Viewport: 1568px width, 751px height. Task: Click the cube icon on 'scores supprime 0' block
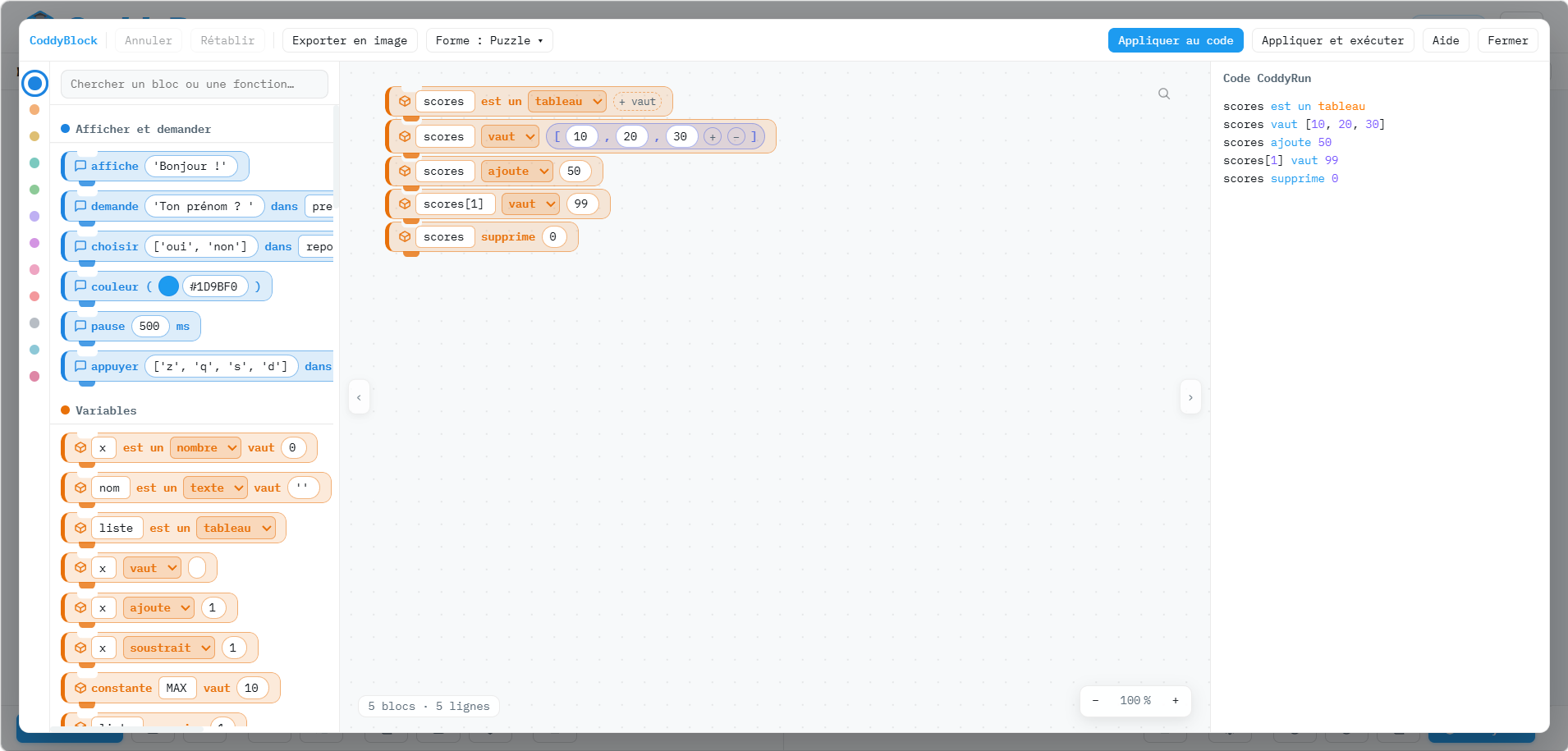pyautogui.click(x=405, y=236)
